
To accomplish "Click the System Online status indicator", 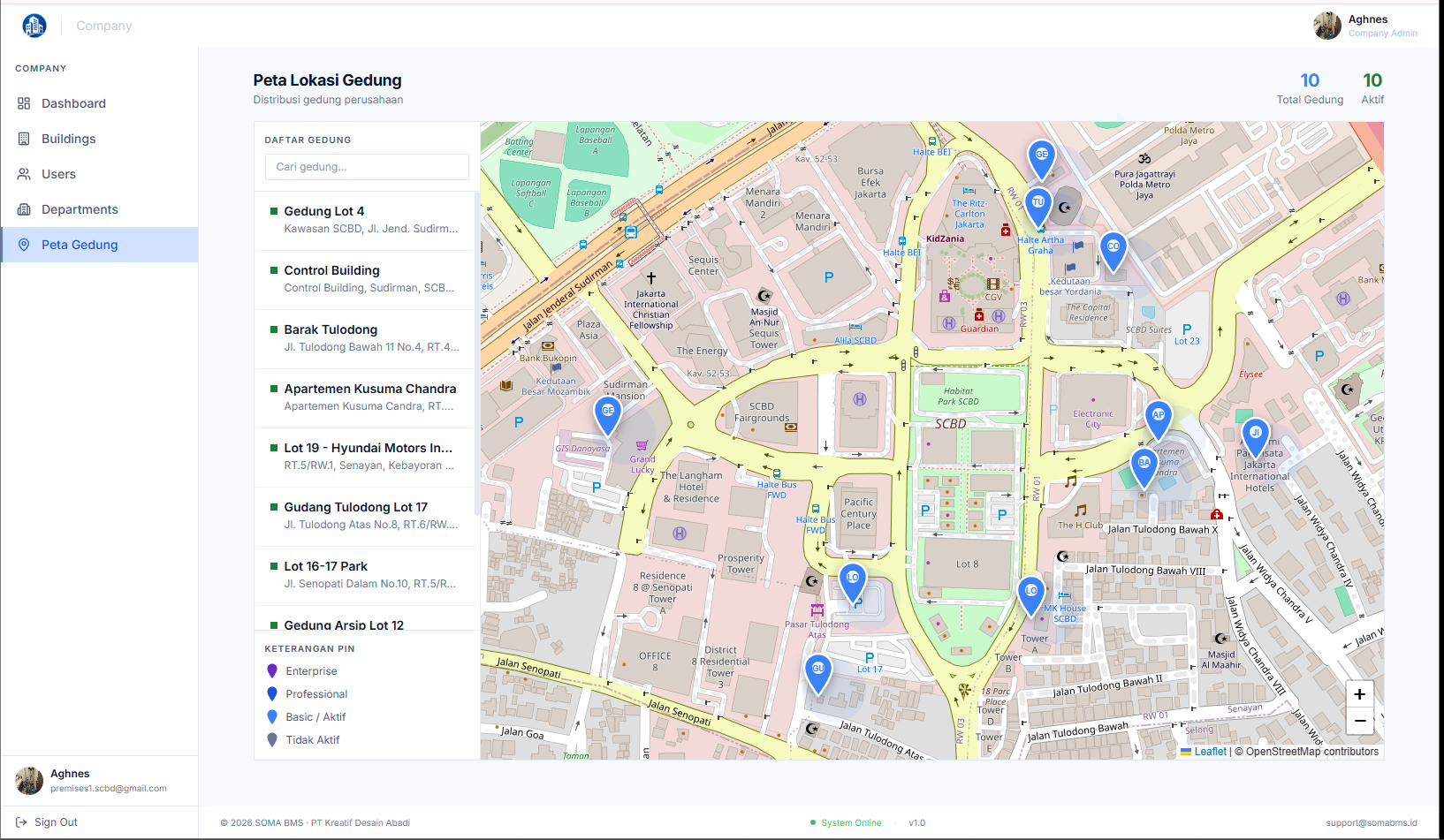I will [x=846, y=823].
